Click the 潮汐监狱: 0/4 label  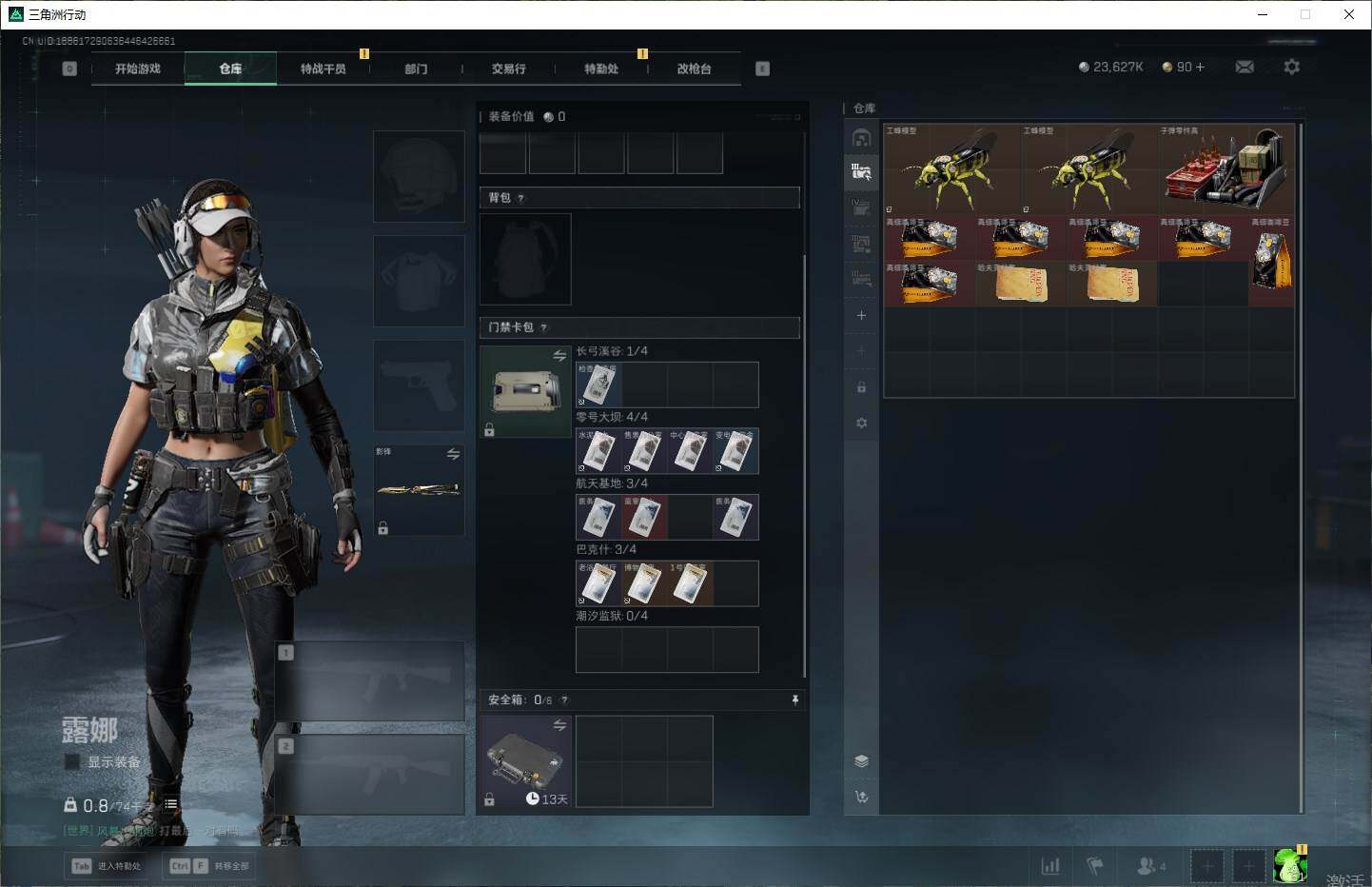tap(612, 616)
